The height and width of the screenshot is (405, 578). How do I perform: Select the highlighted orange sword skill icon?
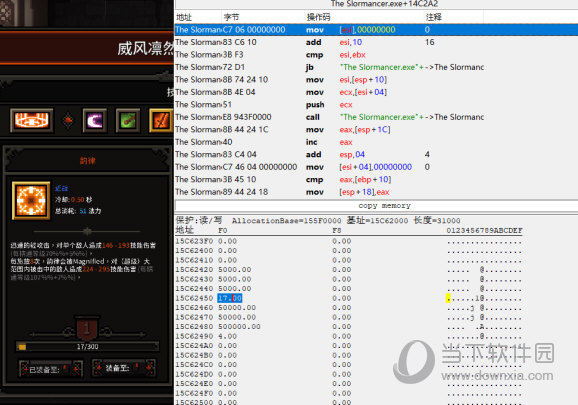(x=161, y=120)
